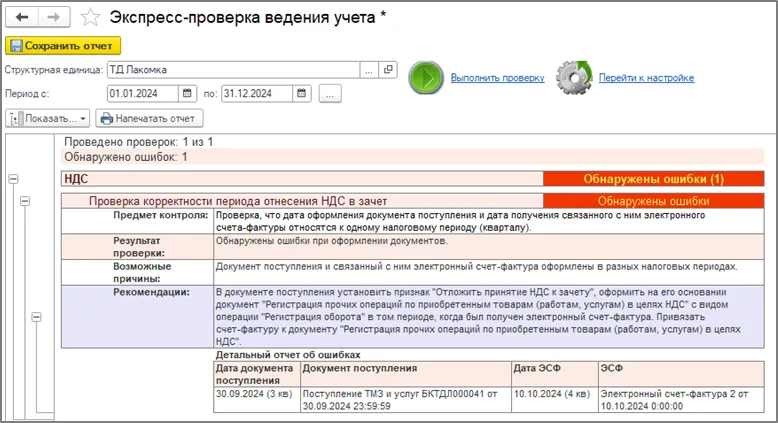Click the Дата ЭСФ column header
Screen dimensions: 778x423
[555, 374]
